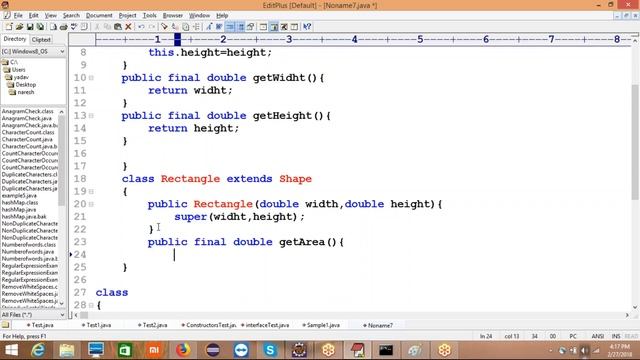Toggle INS mode in the status bar

click(x=616, y=336)
